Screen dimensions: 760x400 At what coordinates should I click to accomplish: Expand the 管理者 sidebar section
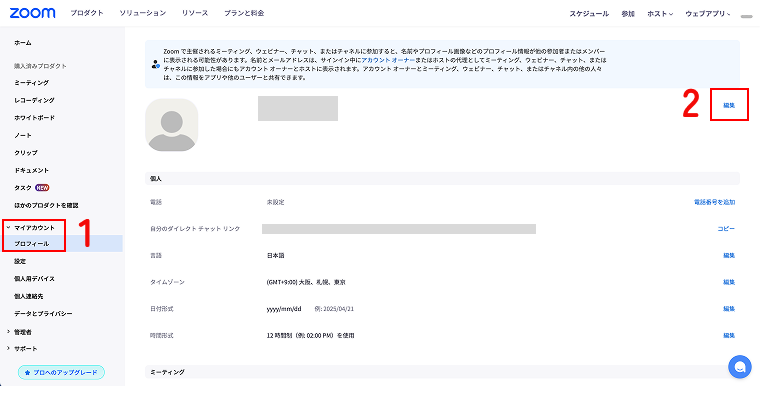pyautogui.click(x=23, y=331)
